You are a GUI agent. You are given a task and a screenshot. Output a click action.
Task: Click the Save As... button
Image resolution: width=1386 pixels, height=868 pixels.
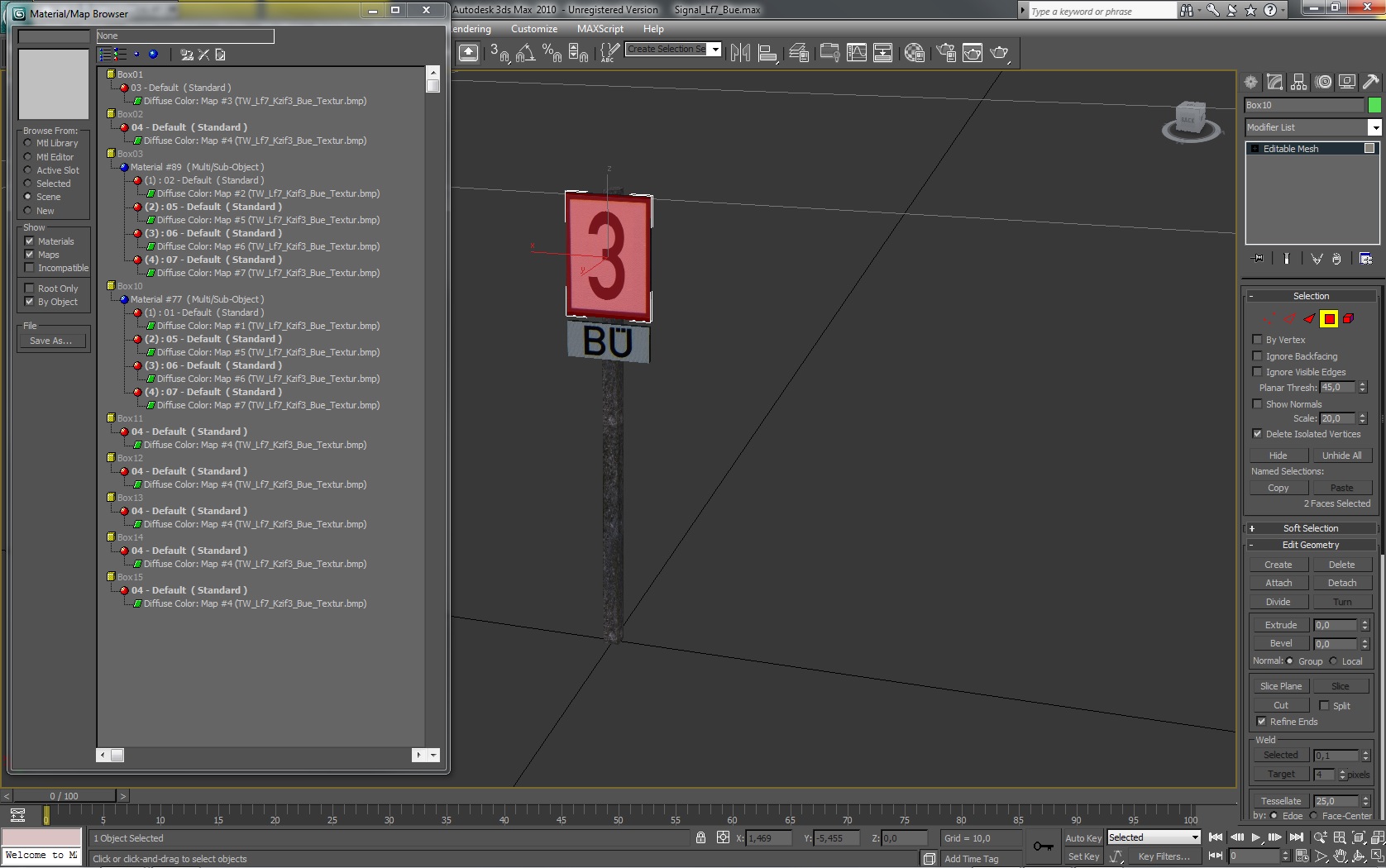(x=50, y=341)
